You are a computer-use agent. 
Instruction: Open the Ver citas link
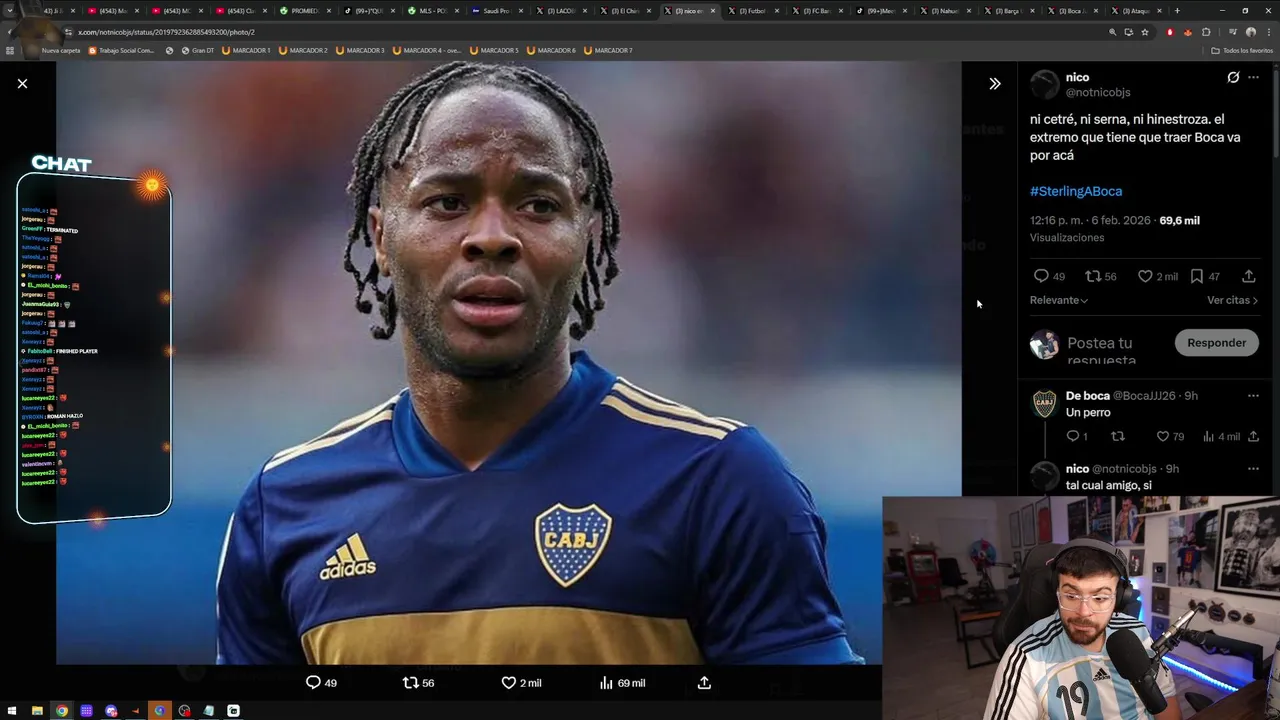pyautogui.click(x=1232, y=300)
